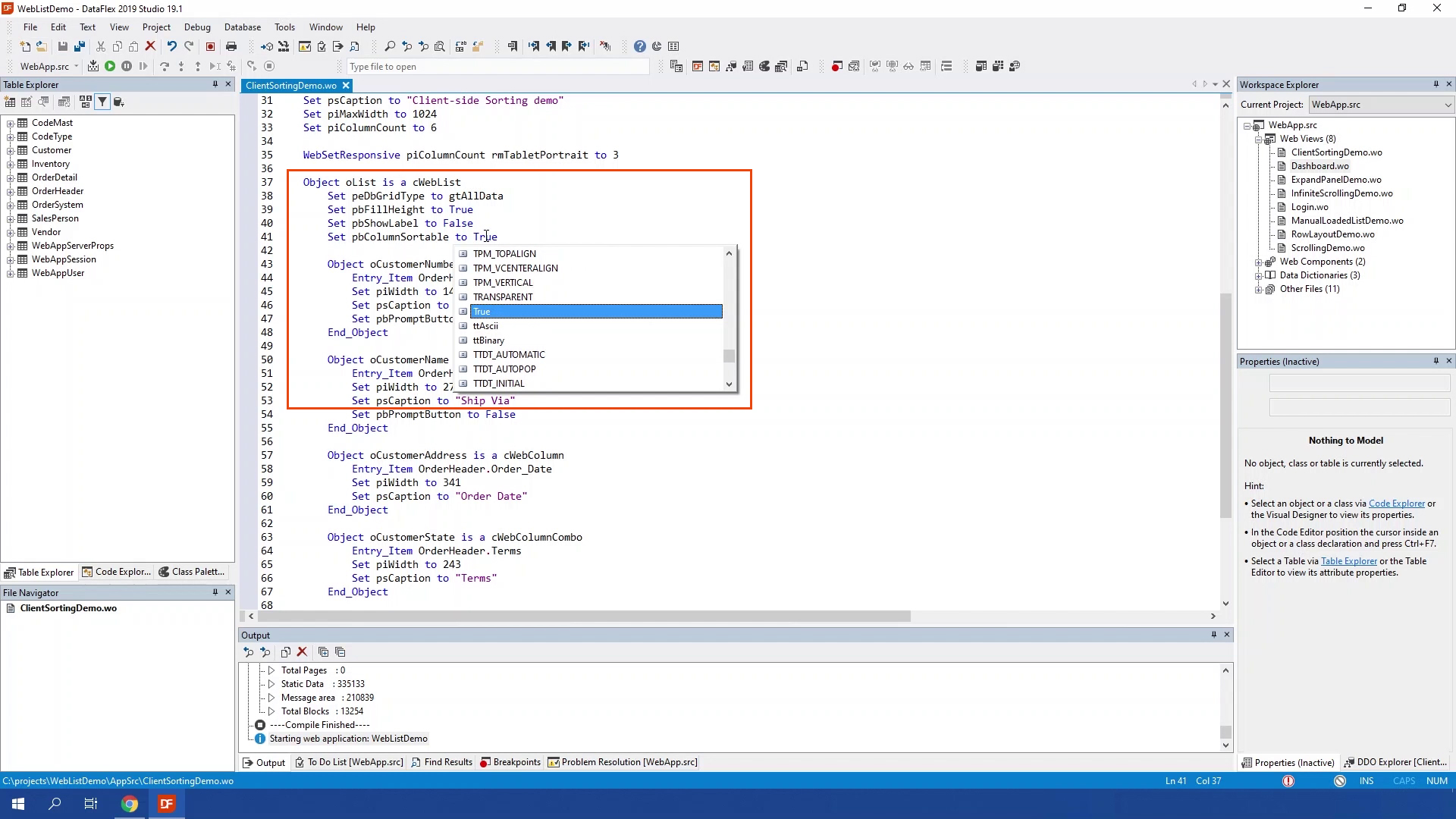Viewport: 1456px width, 819px height.
Task: Expand the Customer table node
Action: pyautogui.click(x=11, y=150)
